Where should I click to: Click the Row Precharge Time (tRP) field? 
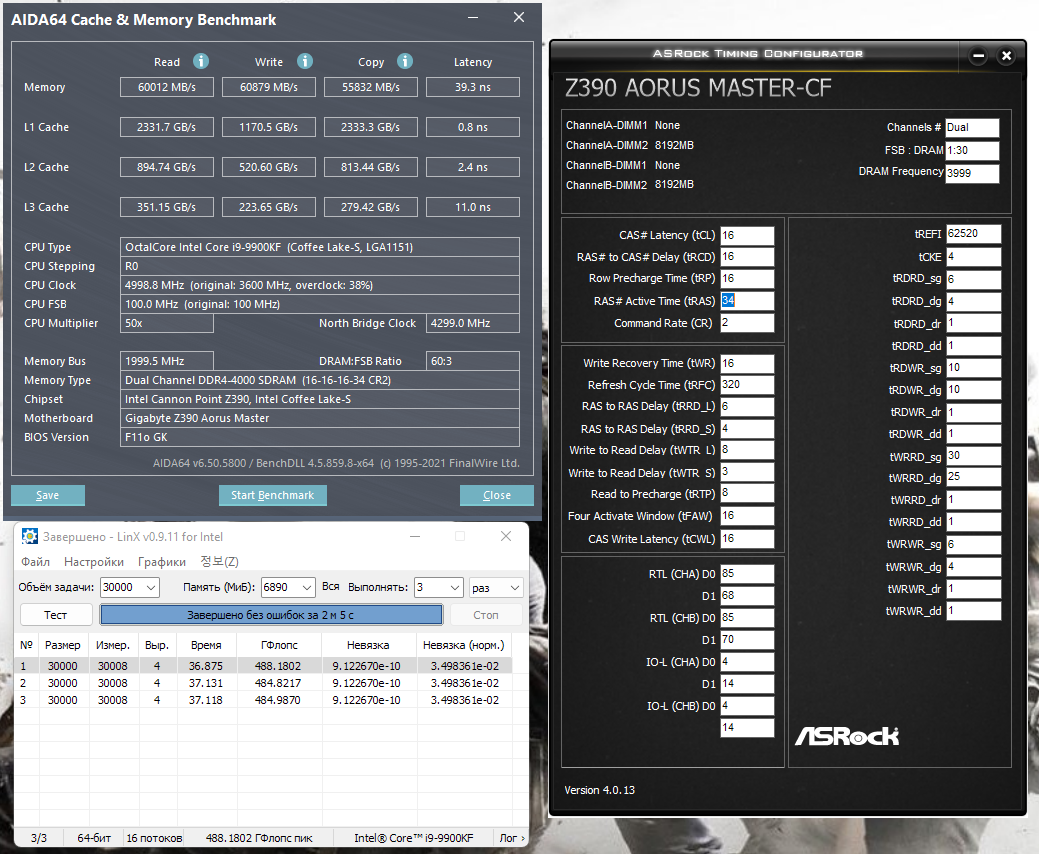747,278
